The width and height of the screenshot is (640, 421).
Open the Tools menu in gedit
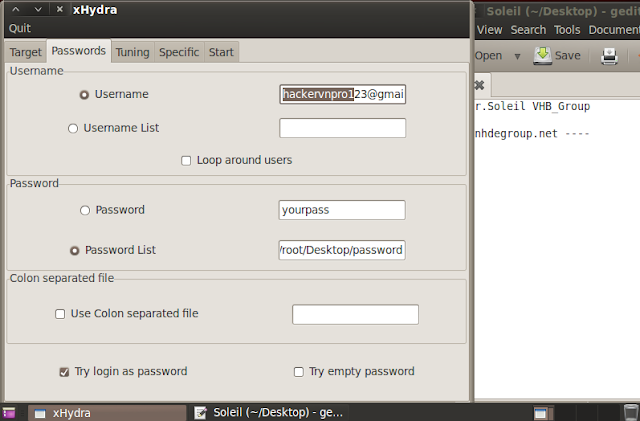567,30
